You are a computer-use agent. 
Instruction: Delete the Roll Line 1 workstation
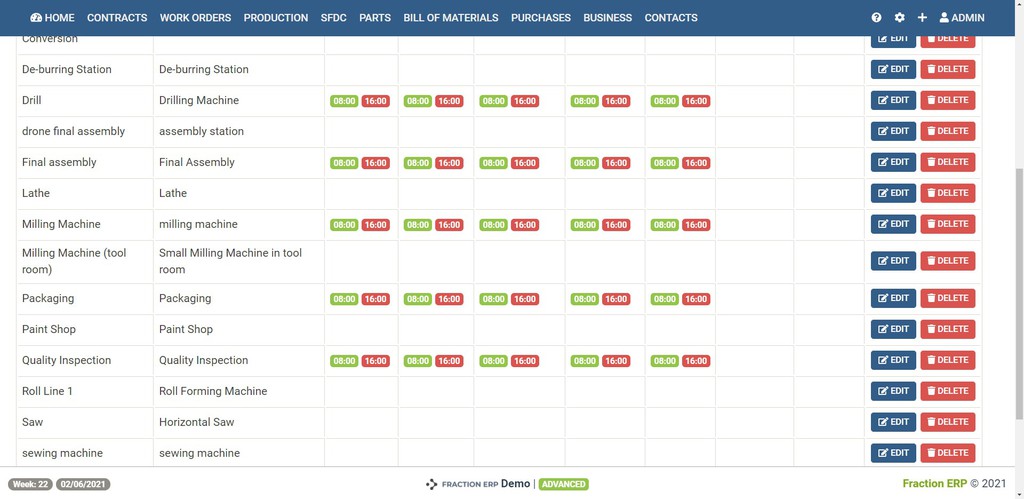coord(948,391)
